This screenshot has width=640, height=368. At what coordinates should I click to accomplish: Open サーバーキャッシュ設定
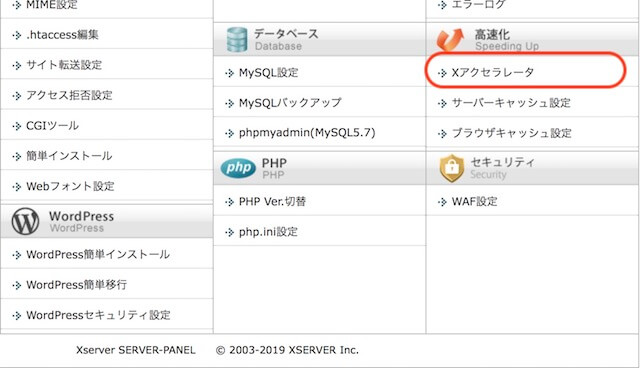click(x=511, y=103)
